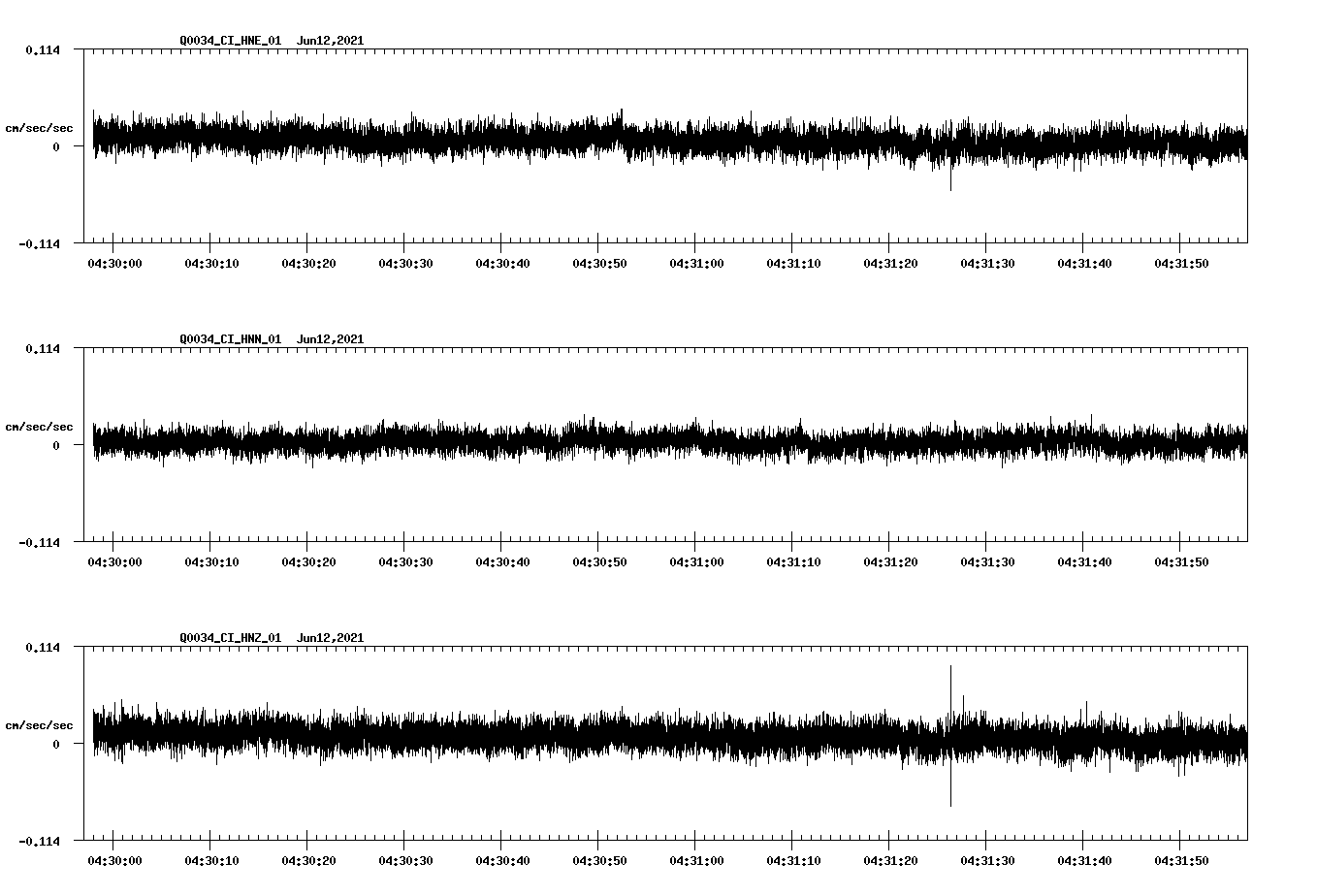The height and width of the screenshot is (896, 1317).
Task: Click 04:31:50 time label under HNE plot
Action: [x=1181, y=264]
